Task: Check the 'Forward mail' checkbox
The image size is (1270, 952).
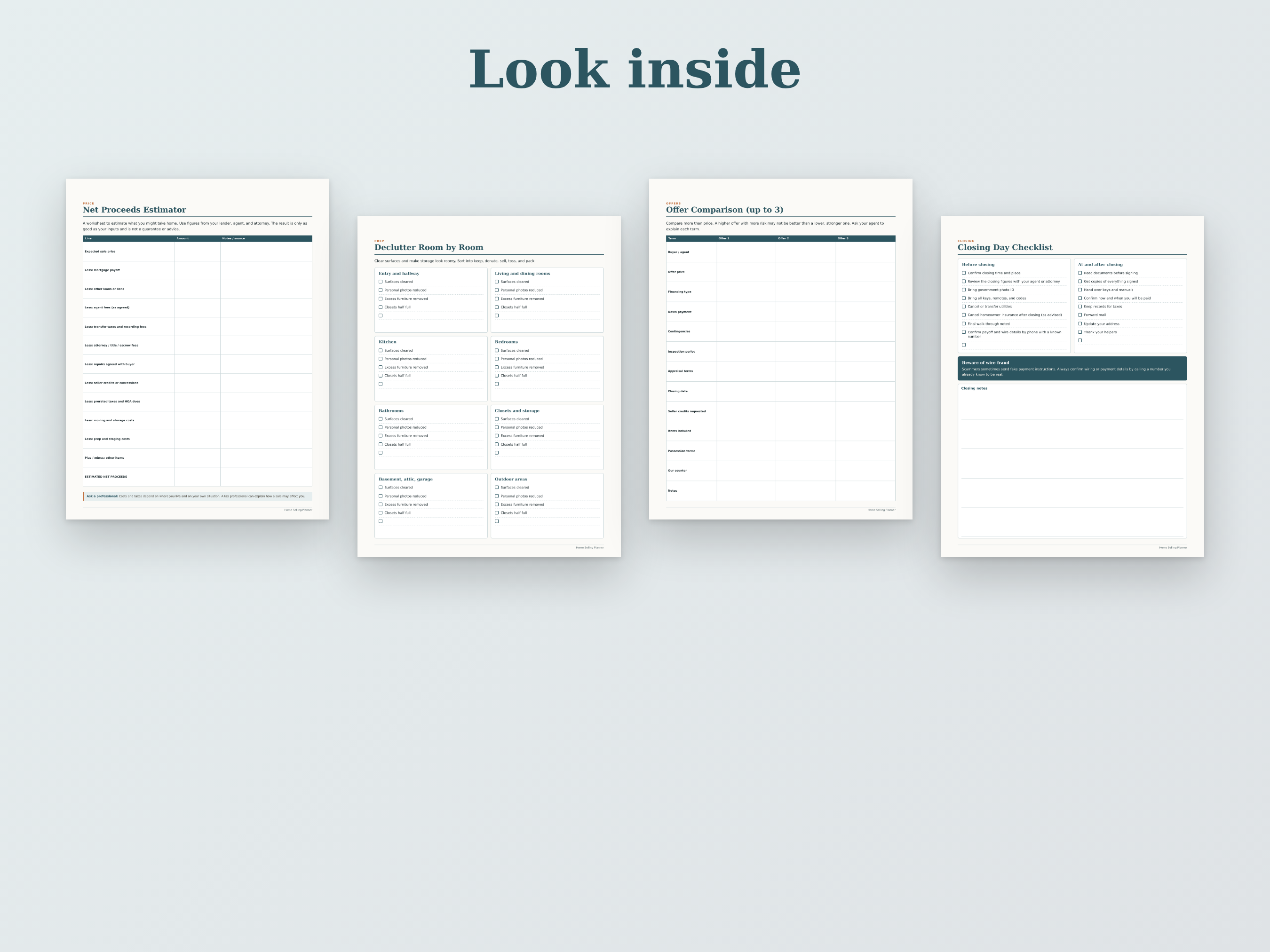Action: pos(1080,315)
